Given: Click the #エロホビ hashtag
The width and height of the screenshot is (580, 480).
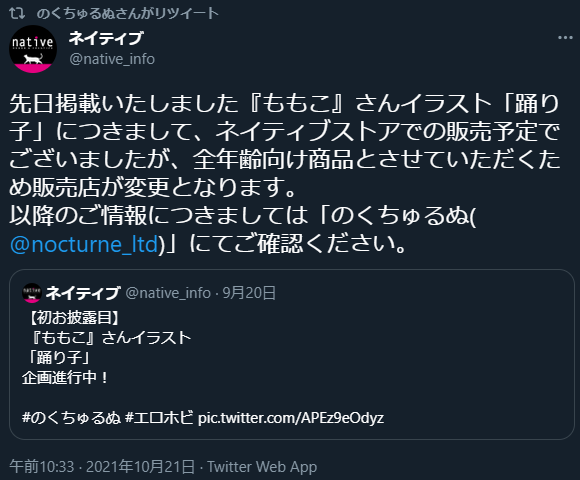Looking at the screenshot, I should pyautogui.click(x=159, y=418).
